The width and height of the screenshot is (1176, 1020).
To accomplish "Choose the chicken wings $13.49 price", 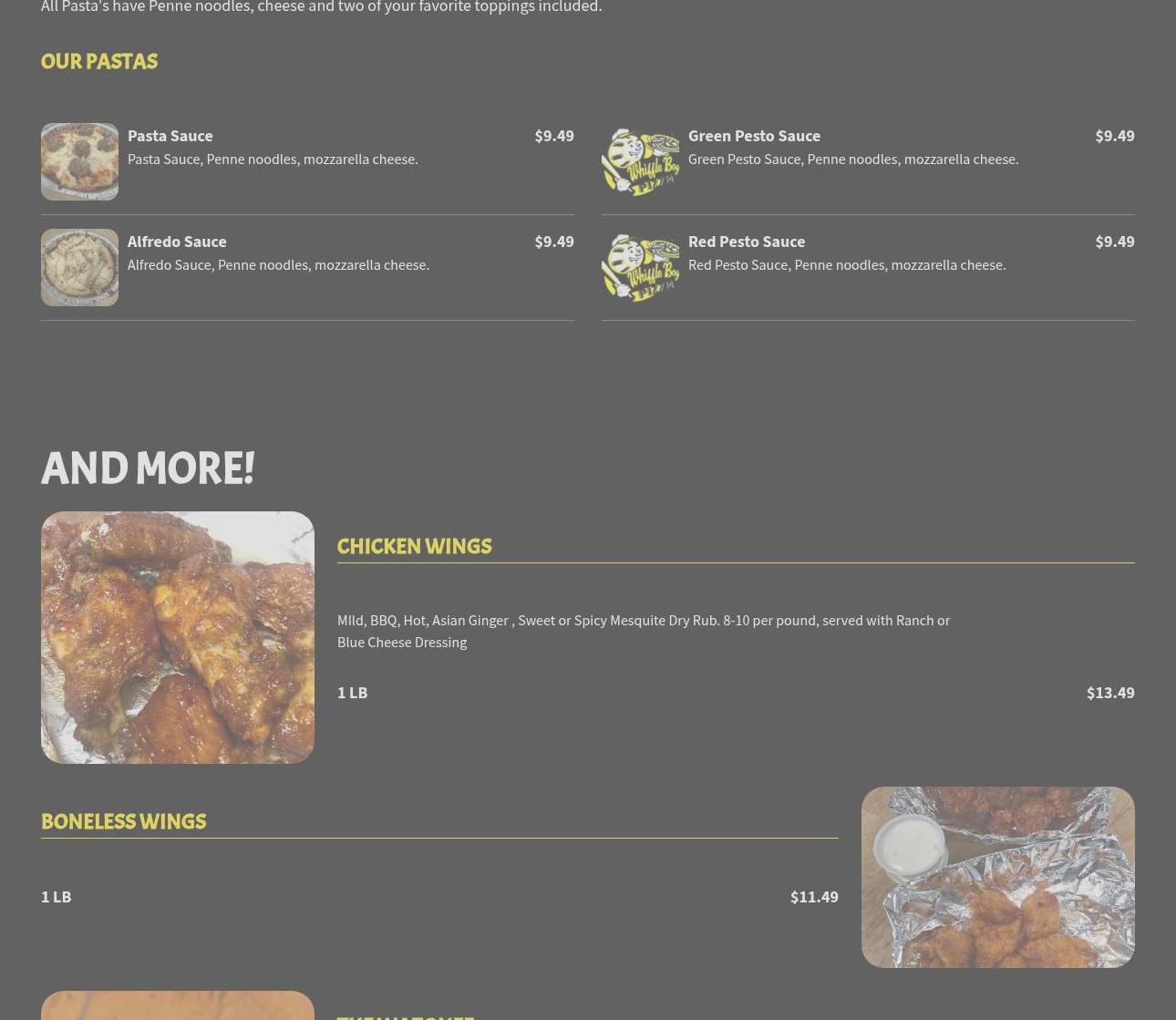I will (1110, 693).
